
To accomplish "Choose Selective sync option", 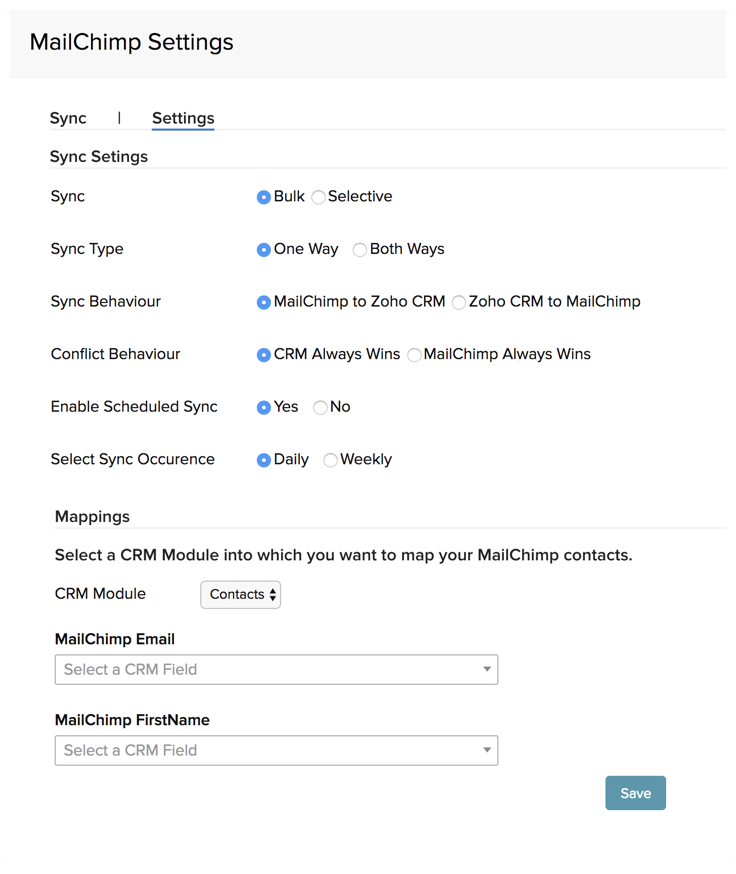I will [318, 197].
